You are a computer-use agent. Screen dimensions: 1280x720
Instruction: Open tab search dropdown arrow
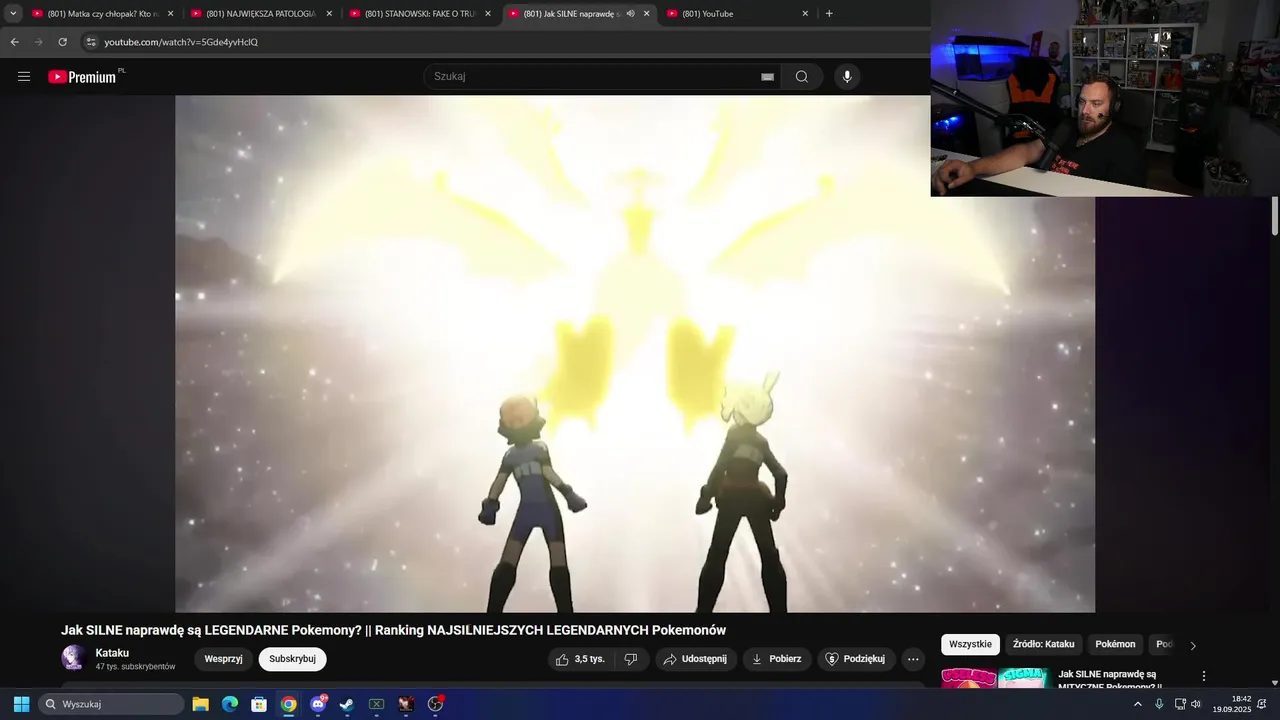click(13, 14)
